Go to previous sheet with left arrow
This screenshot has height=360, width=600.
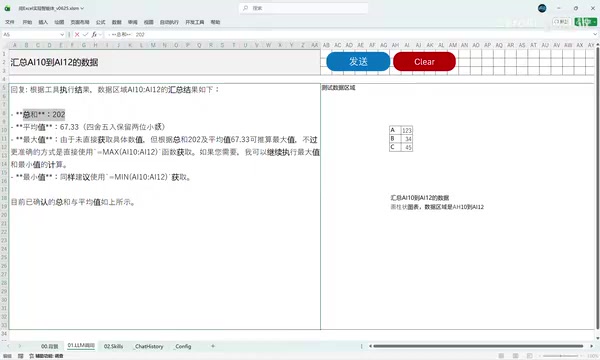[8, 346]
